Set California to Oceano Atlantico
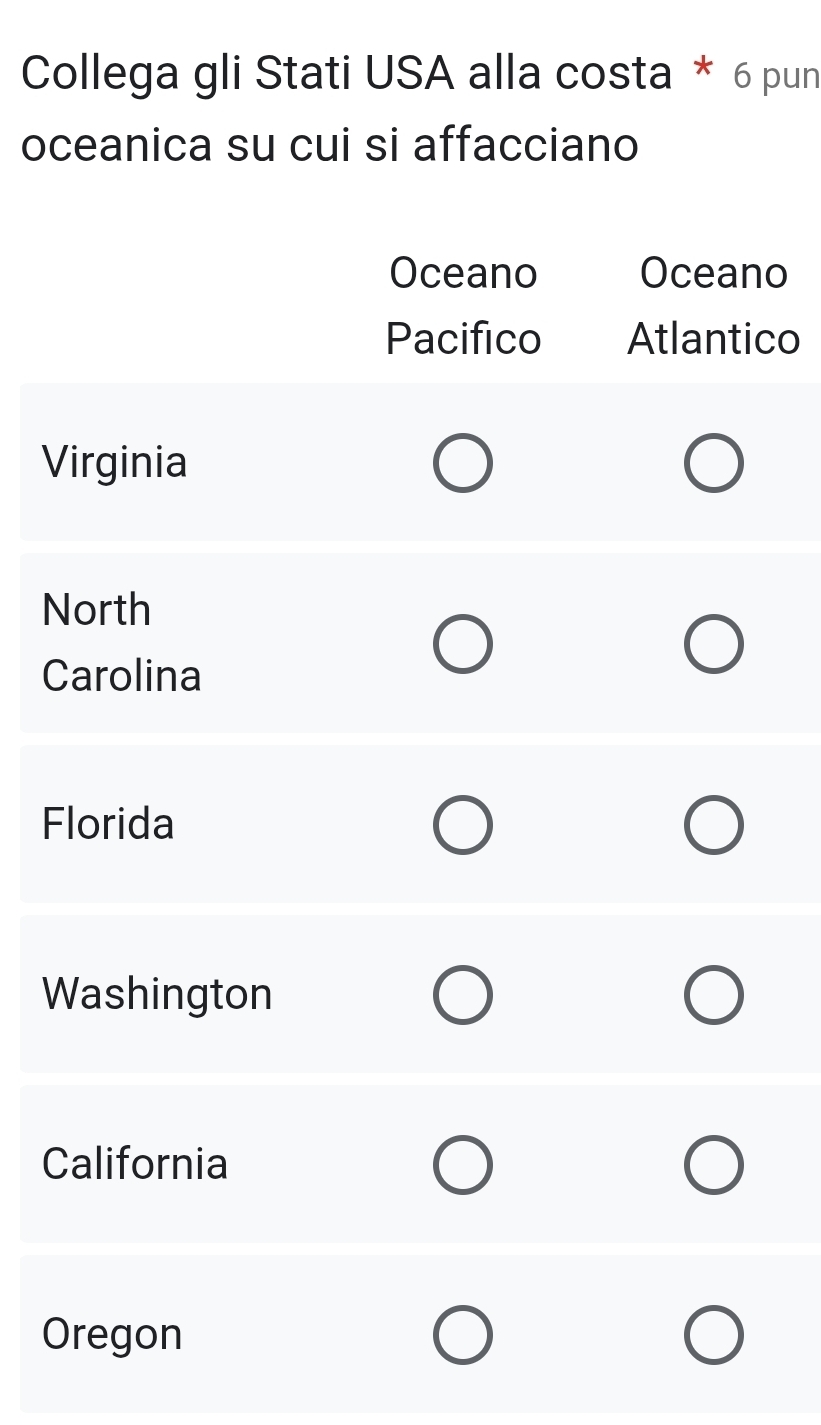821x1425 pixels. tap(714, 1165)
